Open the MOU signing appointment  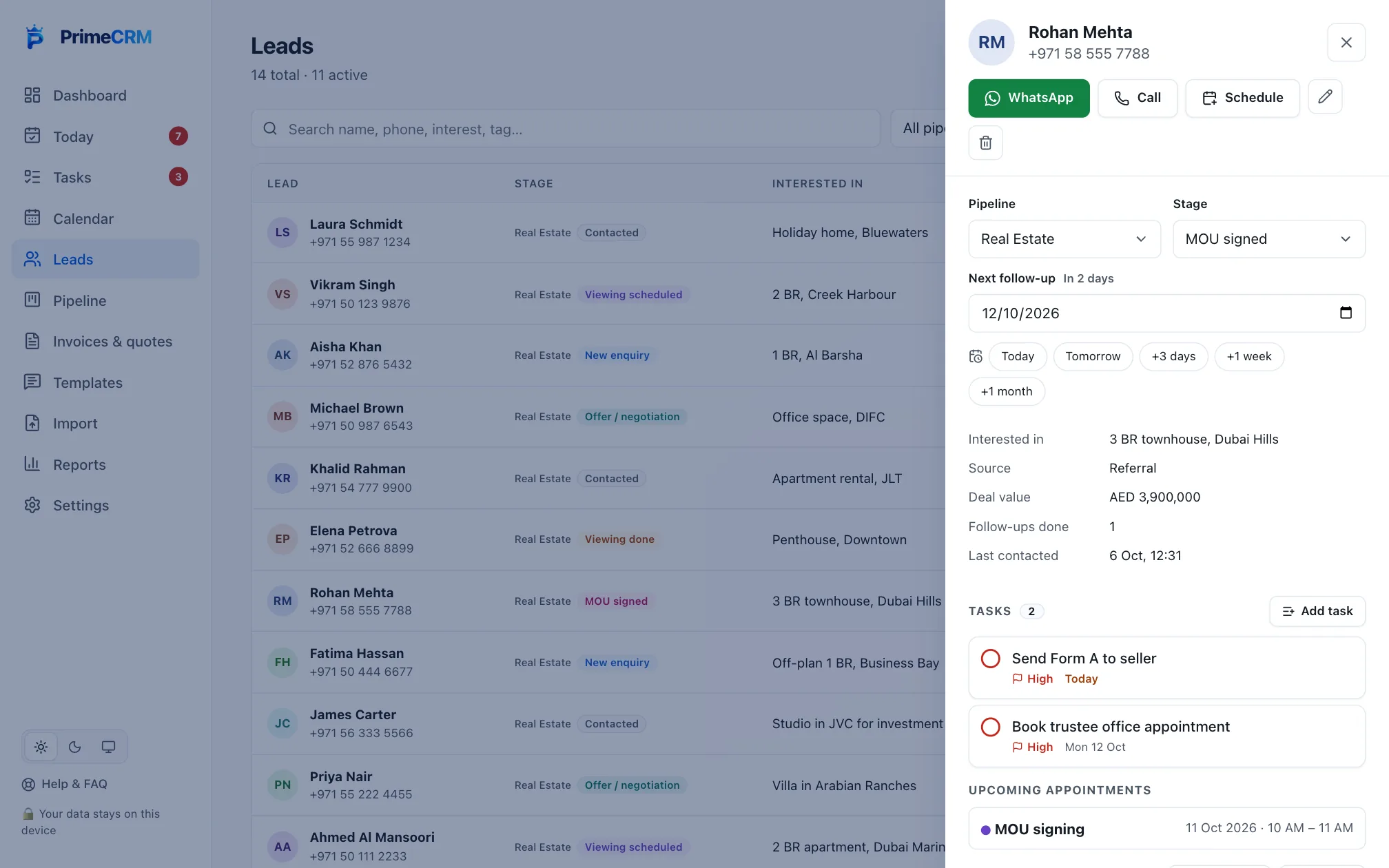point(1166,829)
